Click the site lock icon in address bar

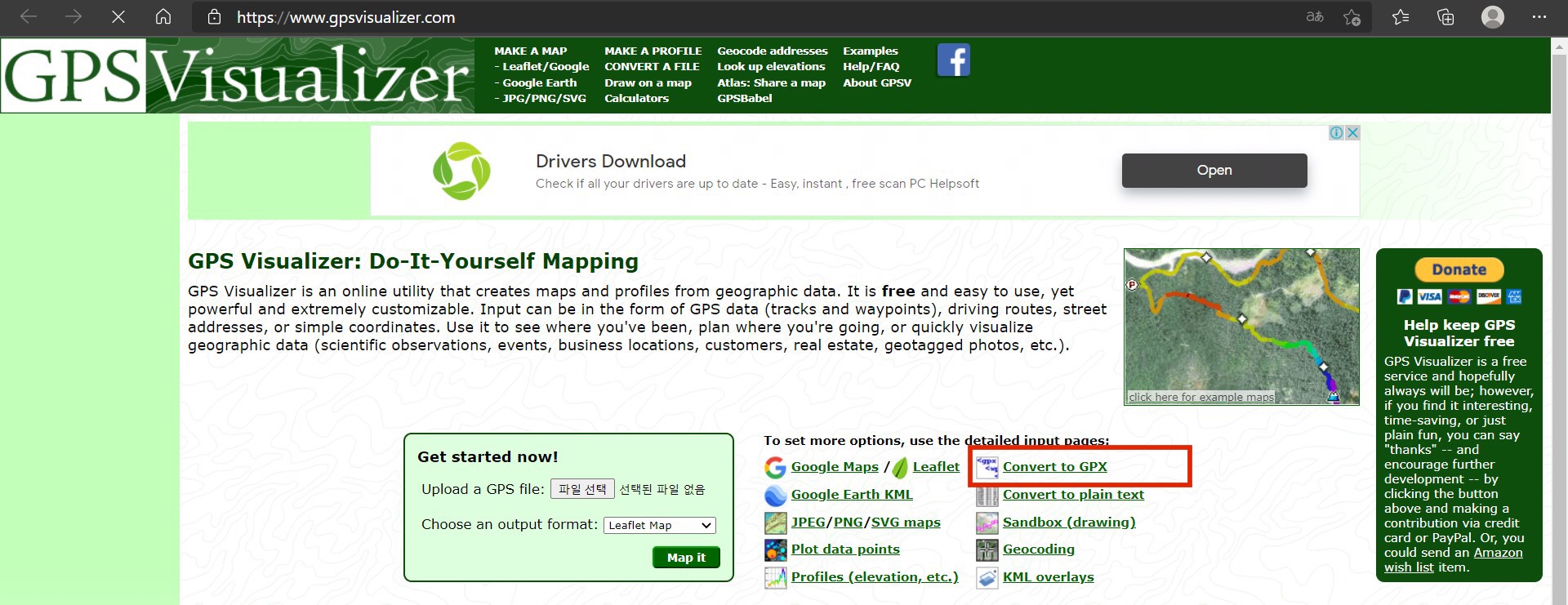coord(214,17)
